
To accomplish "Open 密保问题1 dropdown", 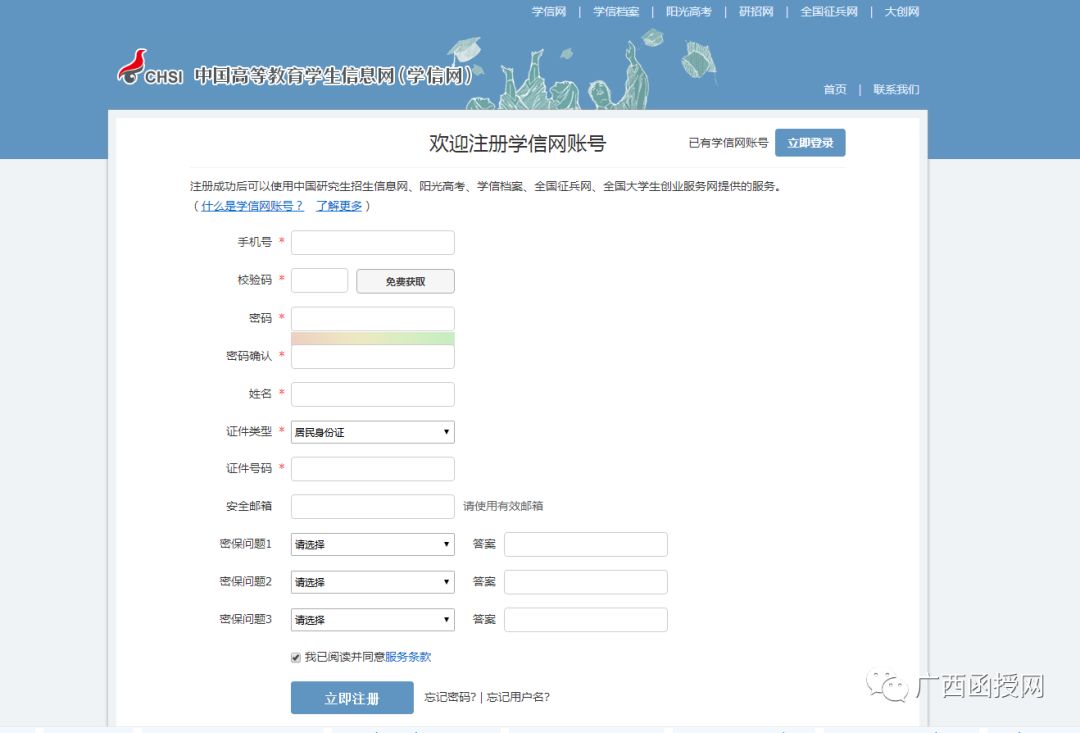I will pos(373,544).
